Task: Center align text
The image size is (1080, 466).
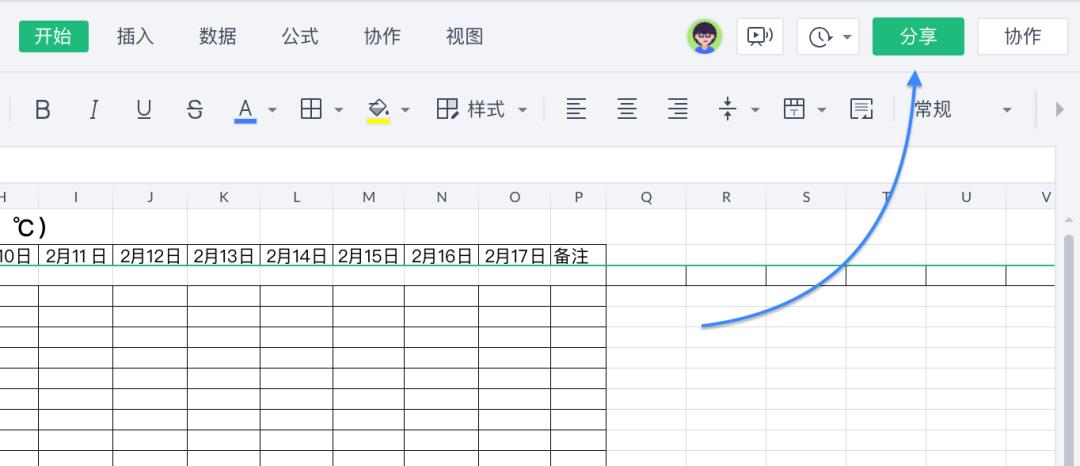Action: tap(627, 109)
